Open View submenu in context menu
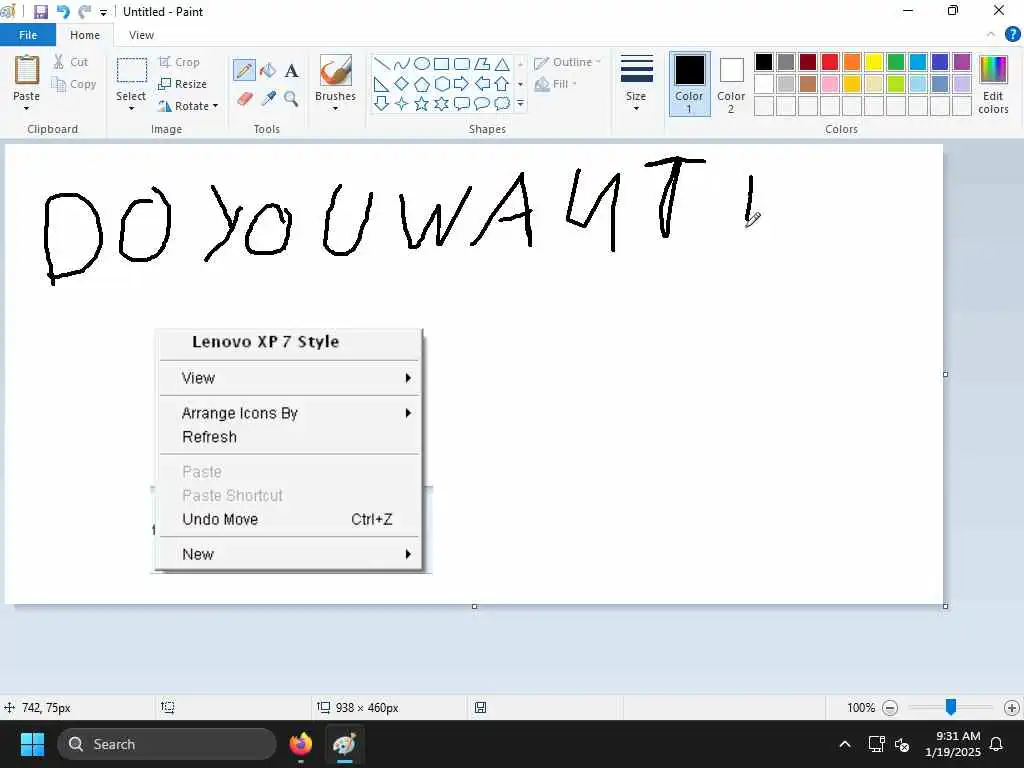 289,378
